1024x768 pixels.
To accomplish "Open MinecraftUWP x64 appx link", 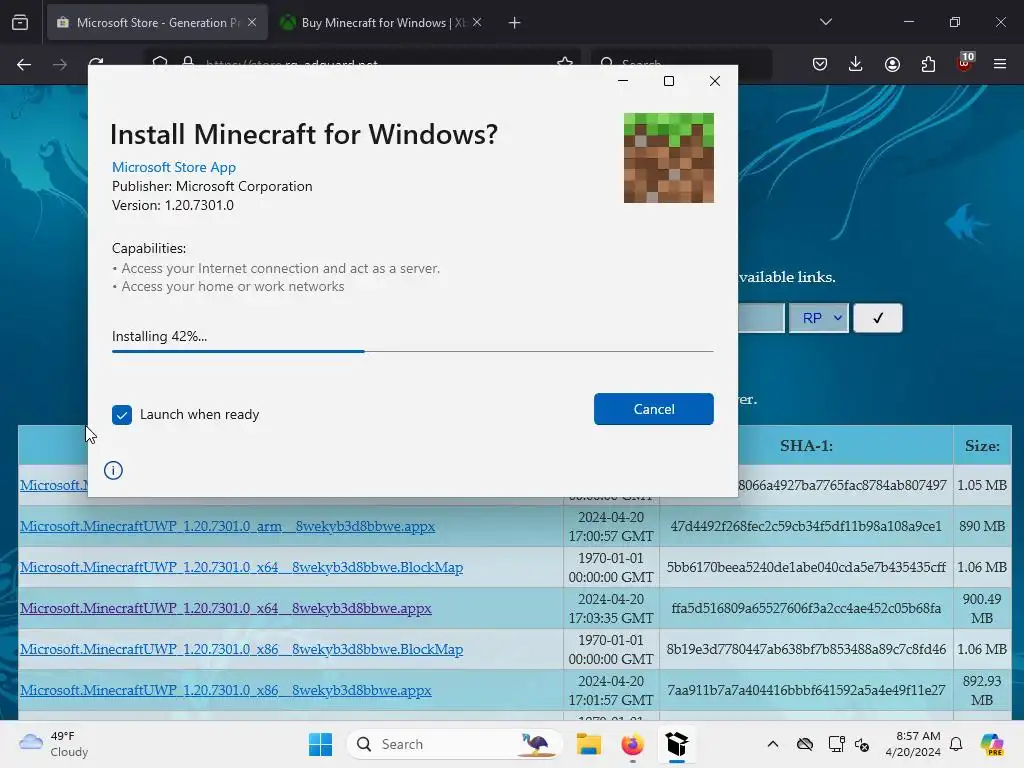I will (x=226, y=609).
